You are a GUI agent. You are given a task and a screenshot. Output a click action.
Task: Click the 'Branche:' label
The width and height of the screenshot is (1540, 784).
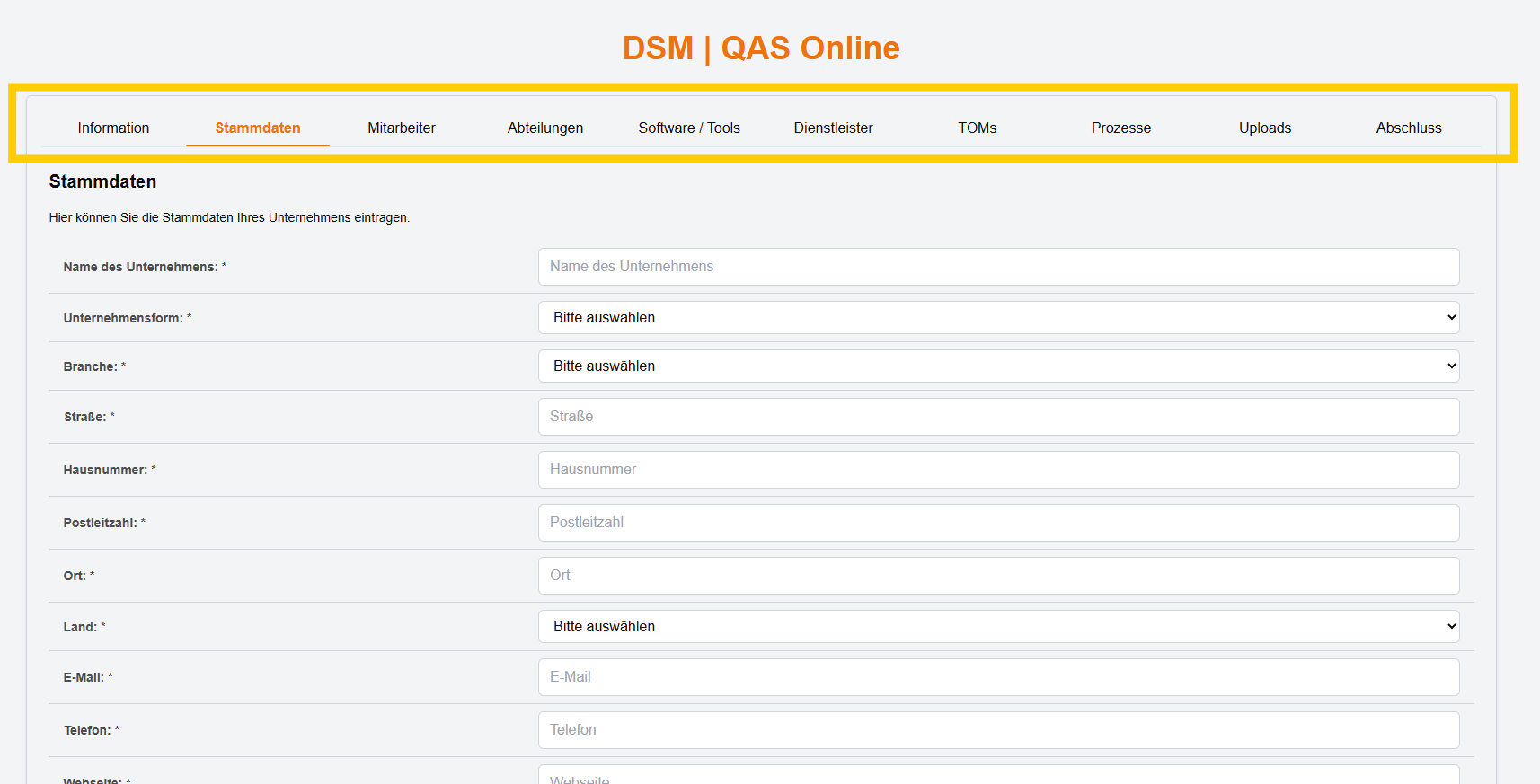[94, 366]
